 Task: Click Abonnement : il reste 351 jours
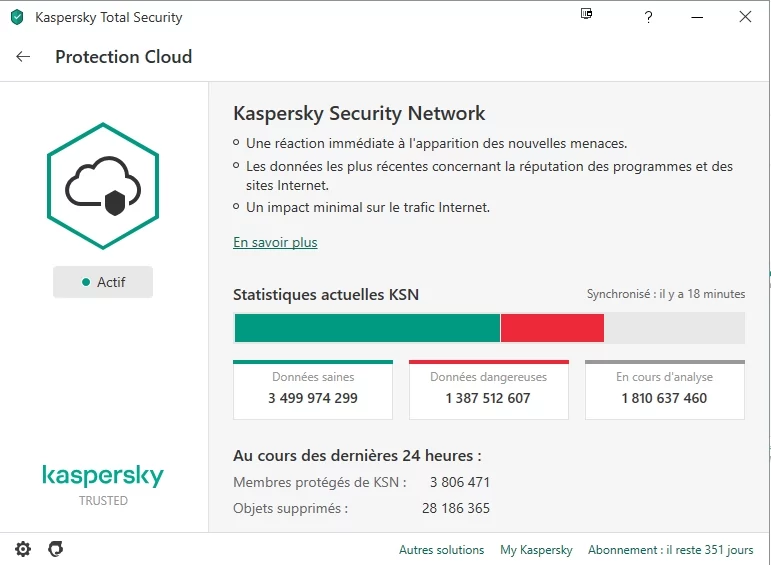click(671, 550)
